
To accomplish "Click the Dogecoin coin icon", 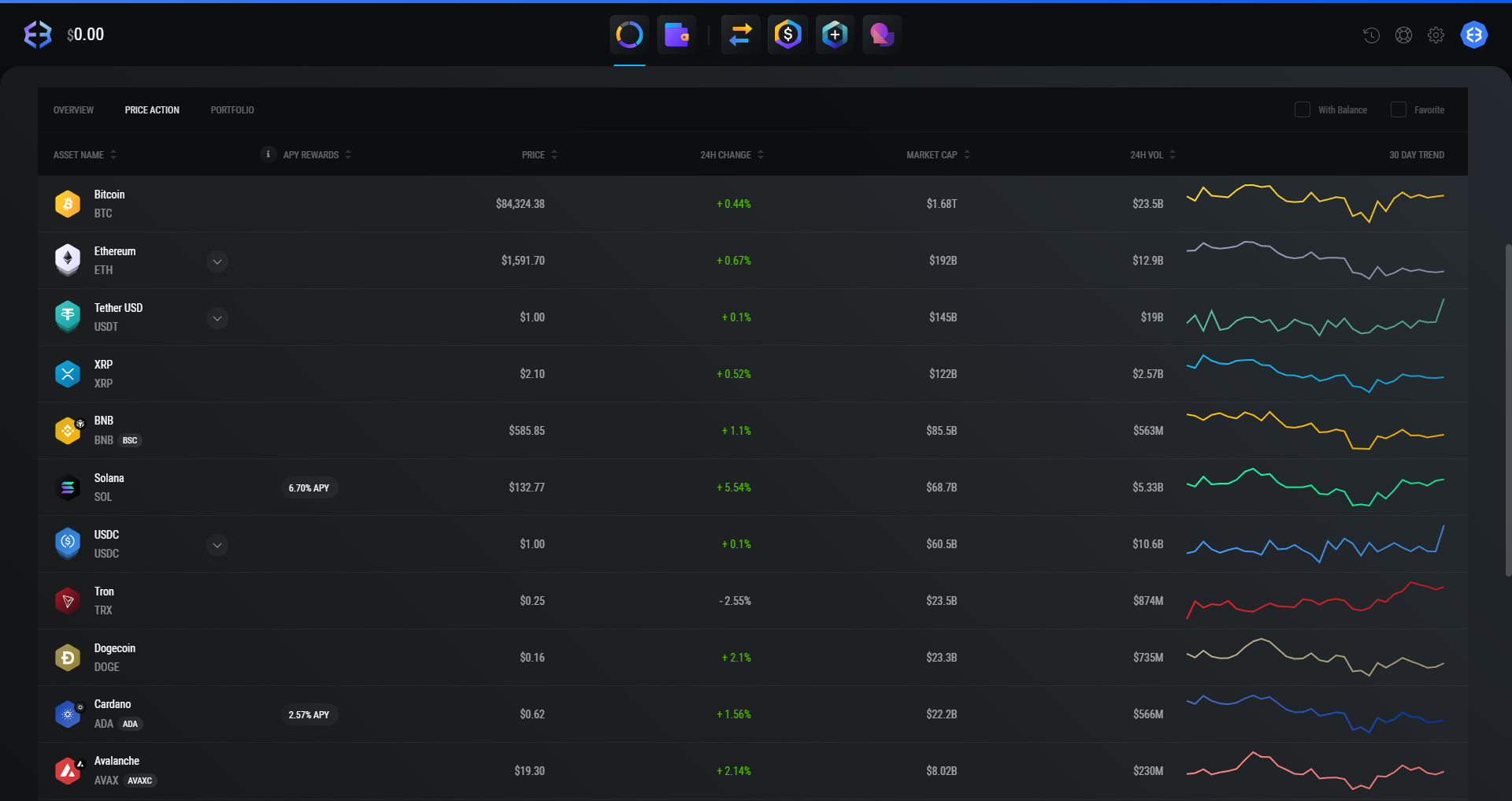I will pyautogui.click(x=68, y=658).
